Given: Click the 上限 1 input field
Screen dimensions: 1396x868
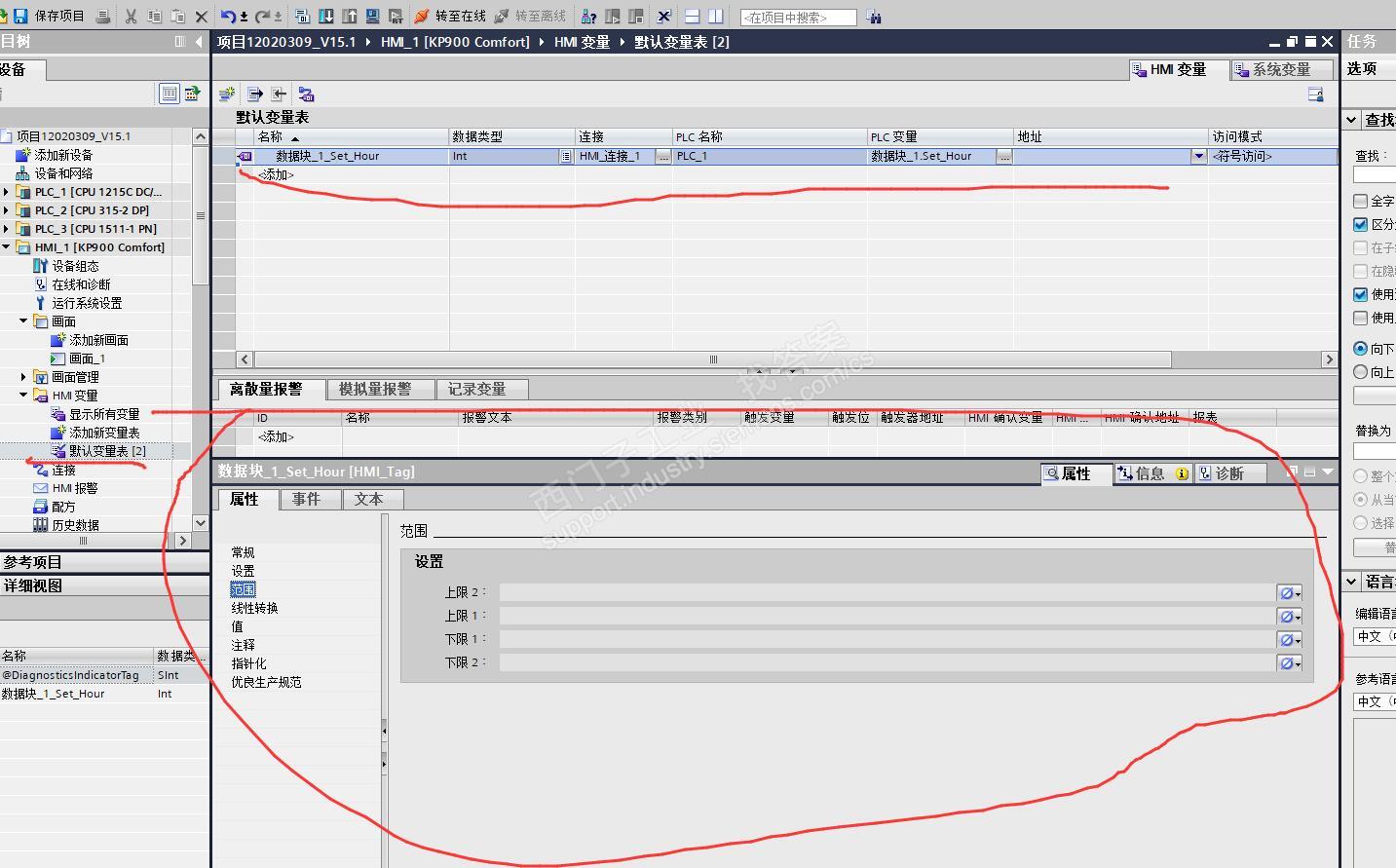Looking at the screenshot, I should (887, 616).
